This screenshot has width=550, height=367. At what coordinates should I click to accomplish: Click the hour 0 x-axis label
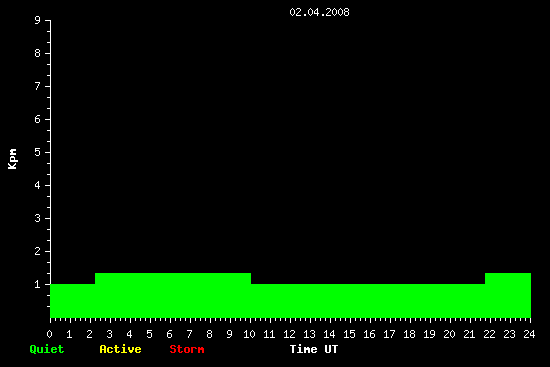coord(49,334)
